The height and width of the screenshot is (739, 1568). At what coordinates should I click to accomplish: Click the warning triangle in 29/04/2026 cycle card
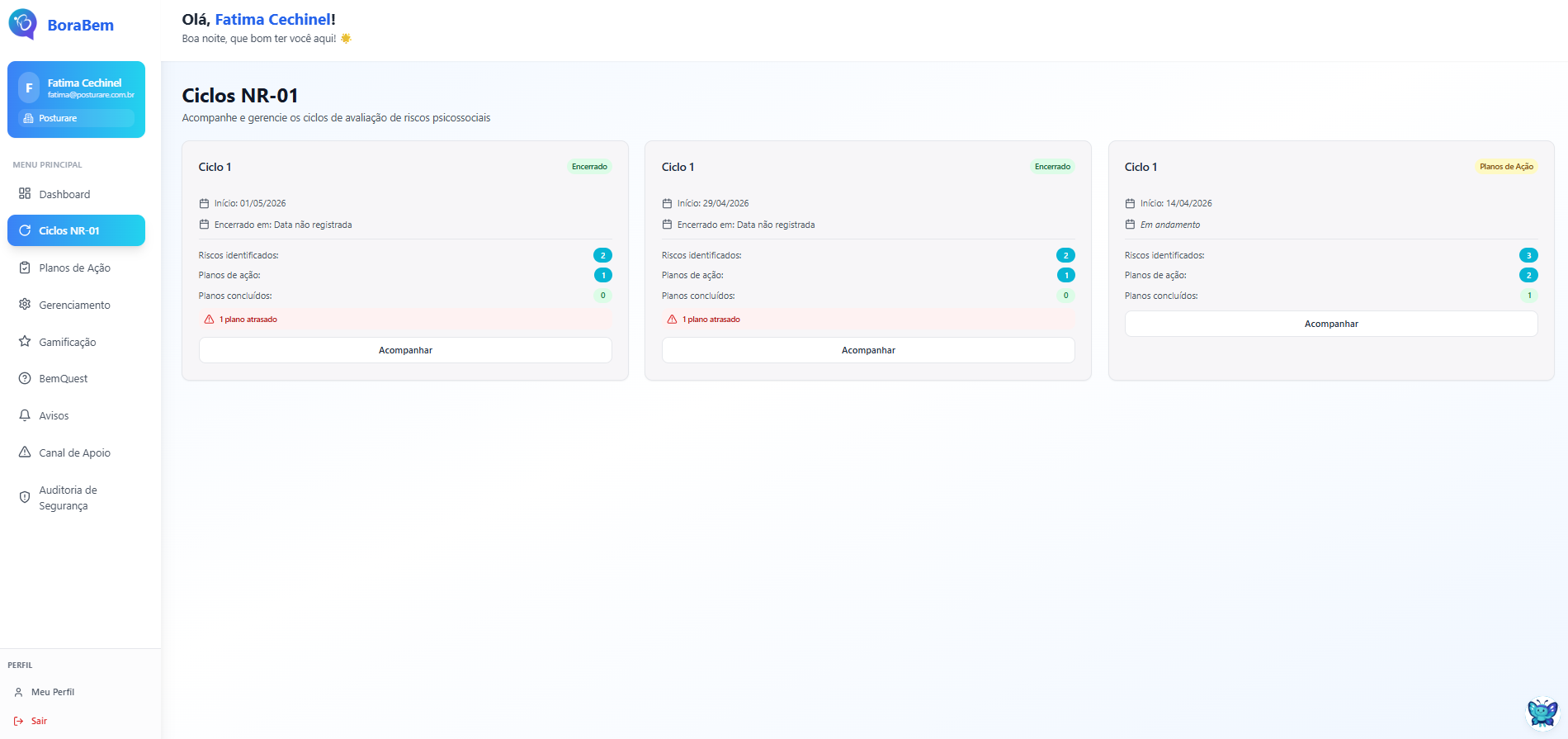coord(672,320)
